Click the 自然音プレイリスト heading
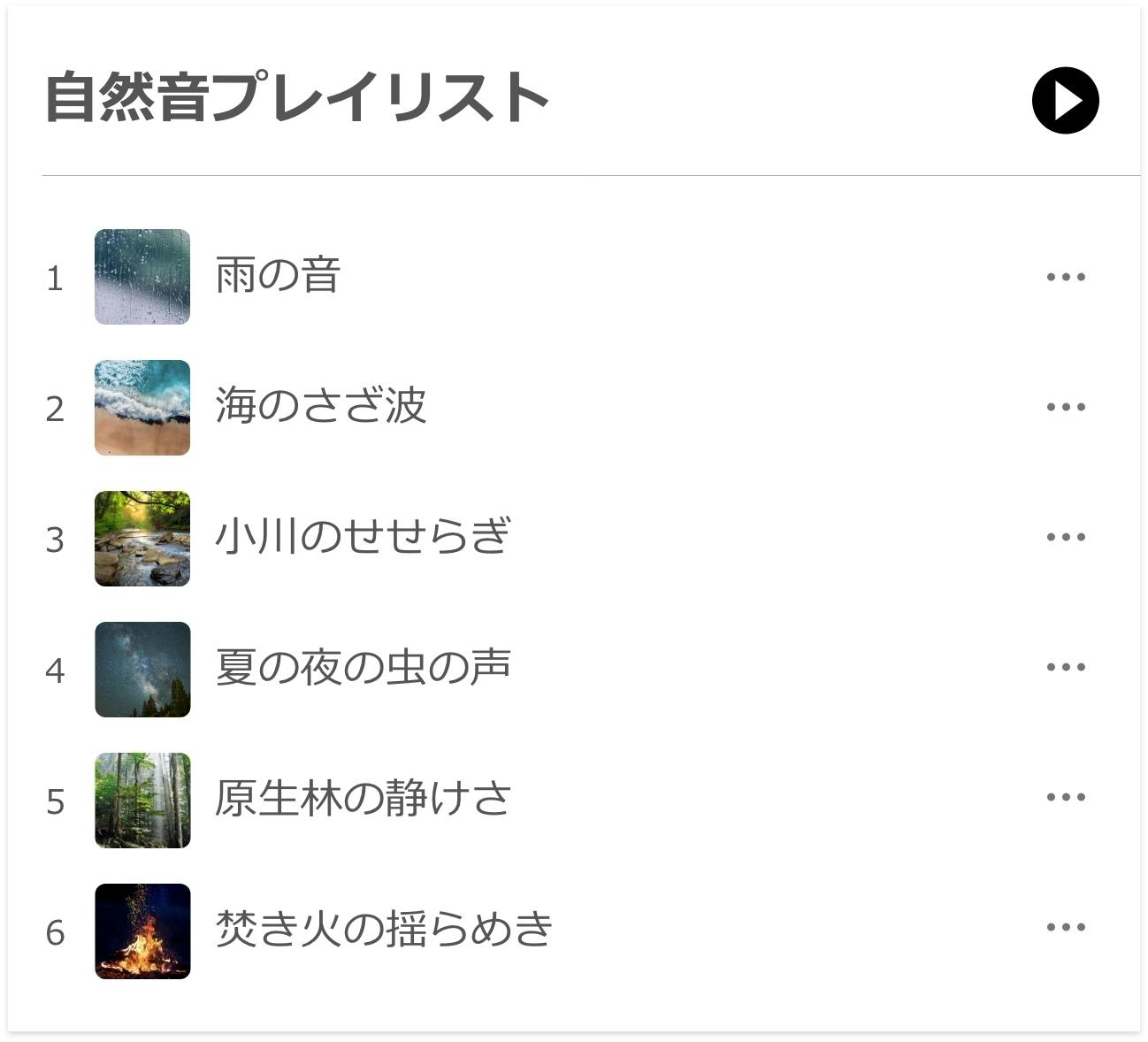This screenshot has width=1148, height=1042. coord(297,97)
